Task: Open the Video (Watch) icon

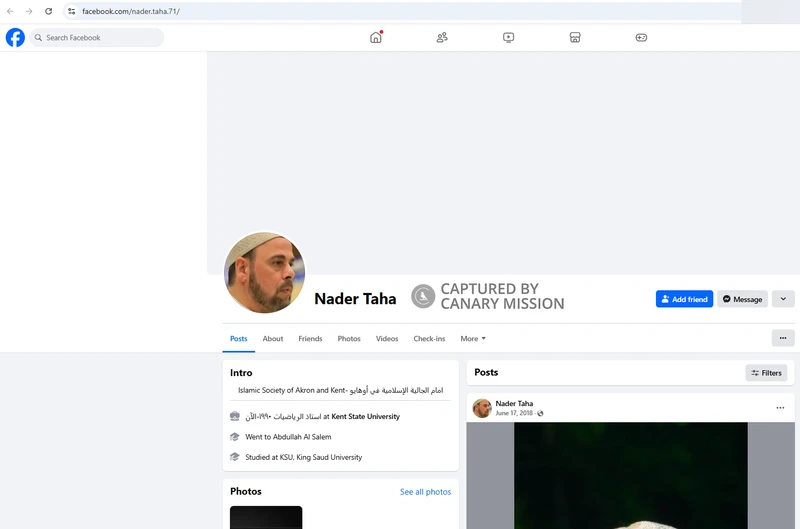Action: click(508, 37)
